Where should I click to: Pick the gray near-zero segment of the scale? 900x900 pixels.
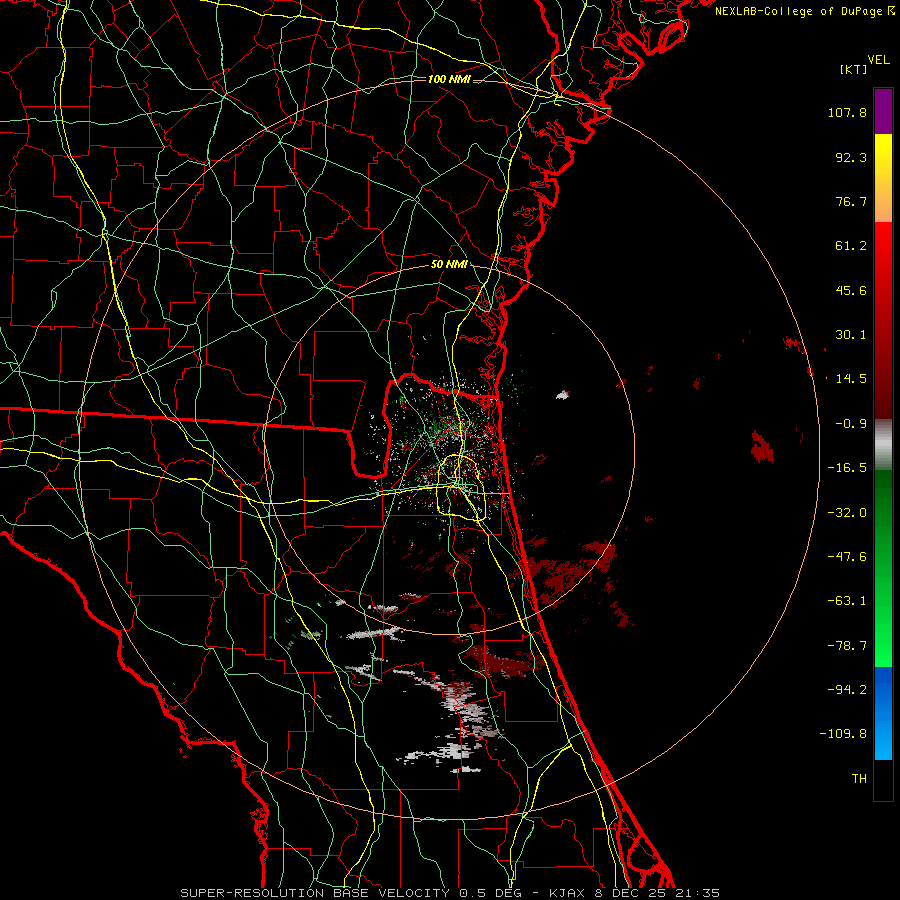pos(883,445)
